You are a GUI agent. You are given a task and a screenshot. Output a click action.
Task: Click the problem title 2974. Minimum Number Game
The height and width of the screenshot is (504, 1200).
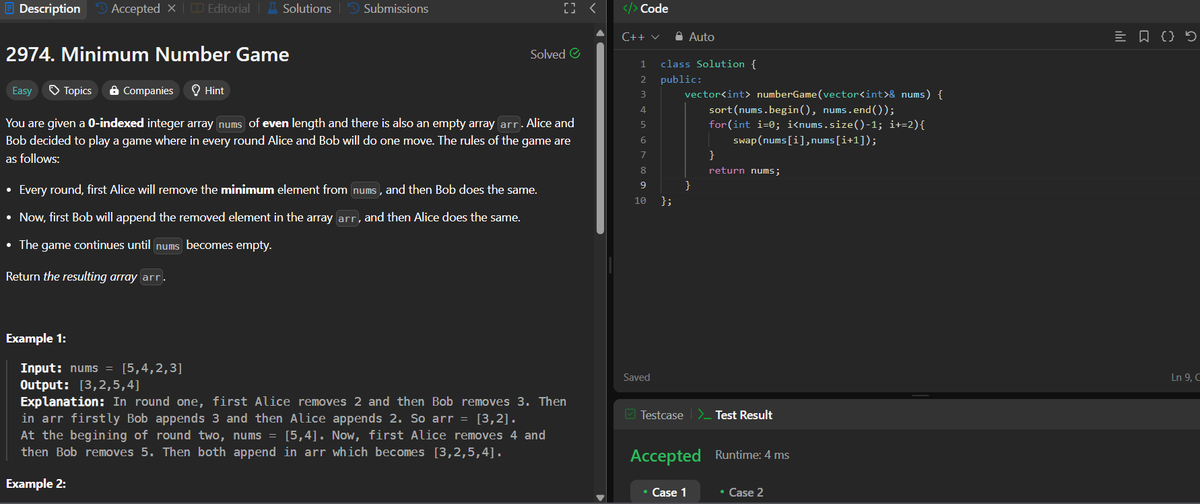pyautogui.click(x=147, y=54)
